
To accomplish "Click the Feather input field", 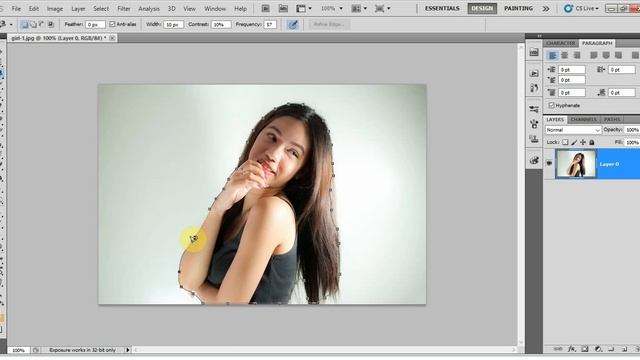I will click(95, 25).
